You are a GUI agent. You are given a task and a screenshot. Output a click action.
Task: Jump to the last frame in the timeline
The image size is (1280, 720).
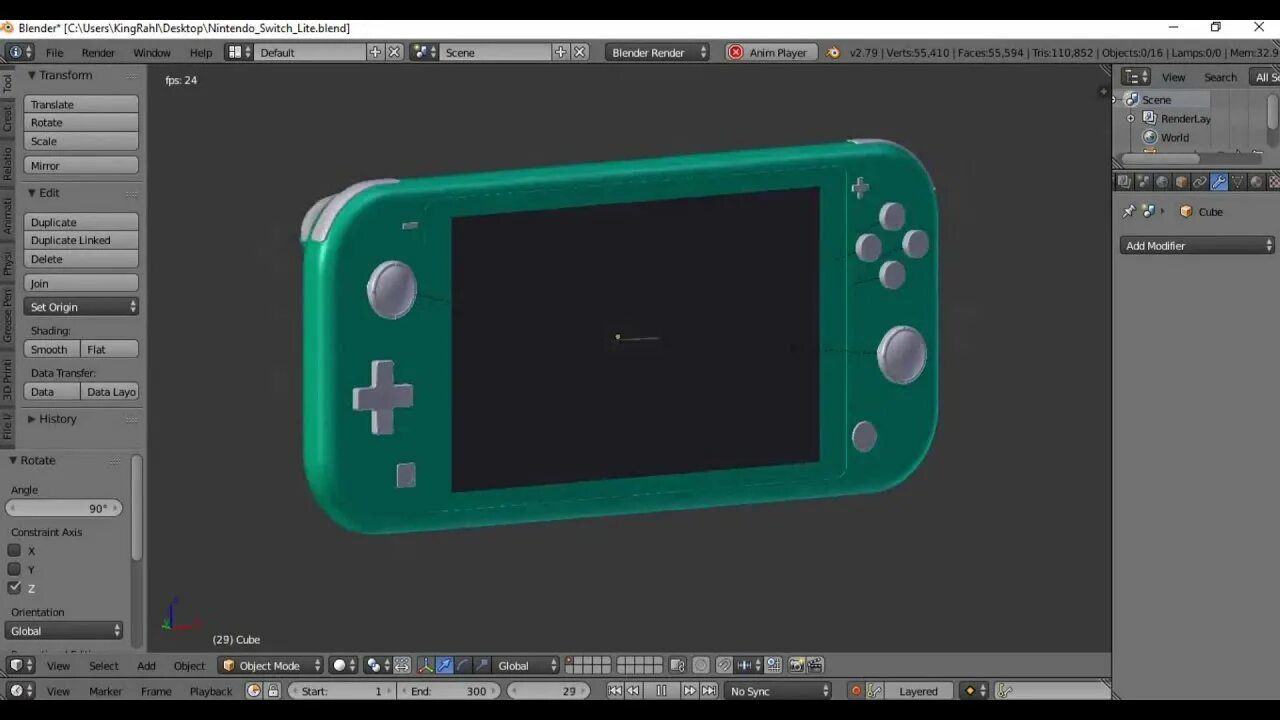click(x=708, y=691)
